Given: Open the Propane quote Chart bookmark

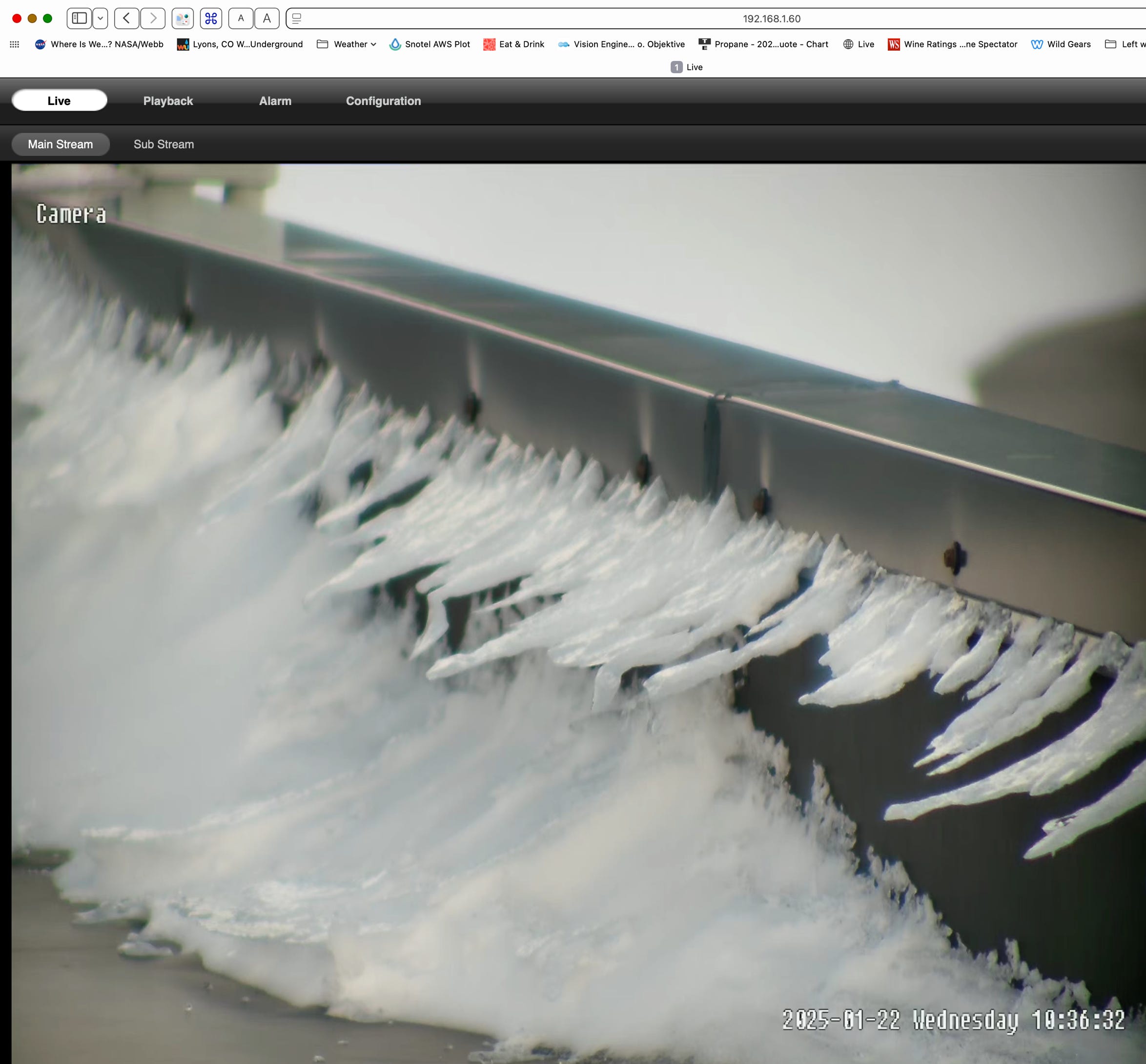Looking at the screenshot, I should [763, 44].
